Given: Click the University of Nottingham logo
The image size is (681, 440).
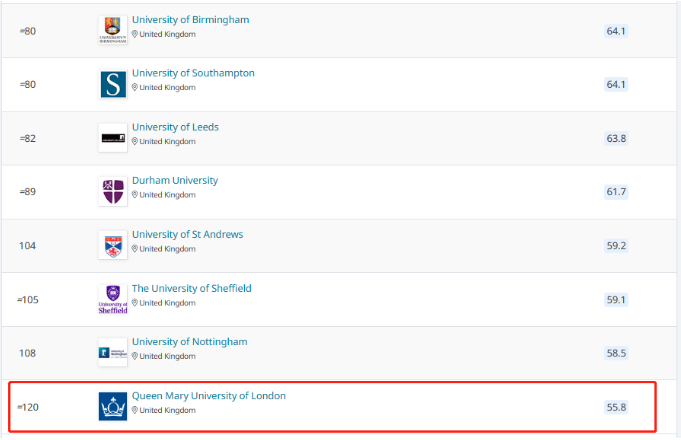Looking at the screenshot, I should (113, 352).
